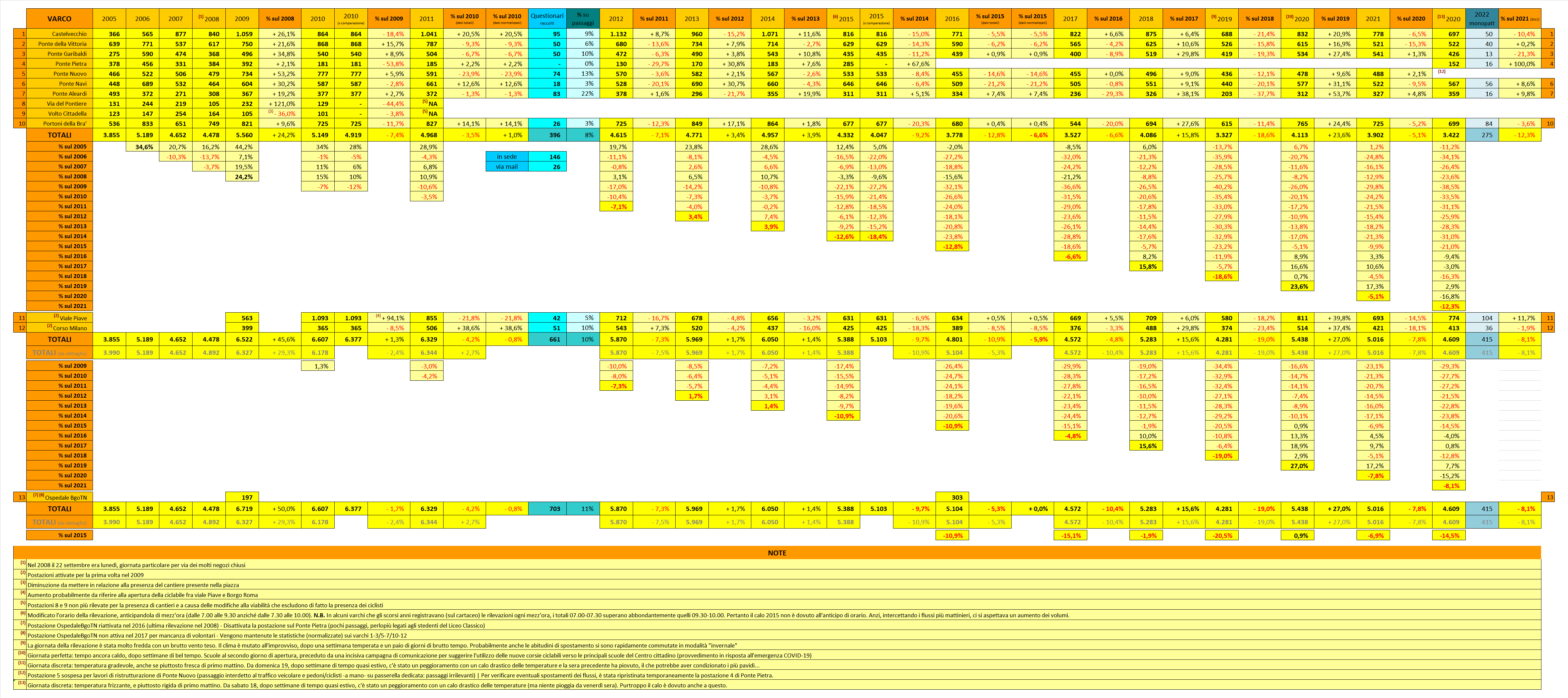Click the 2005 column header
The width and height of the screenshot is (1568, 698).
(x=110, y=18)
